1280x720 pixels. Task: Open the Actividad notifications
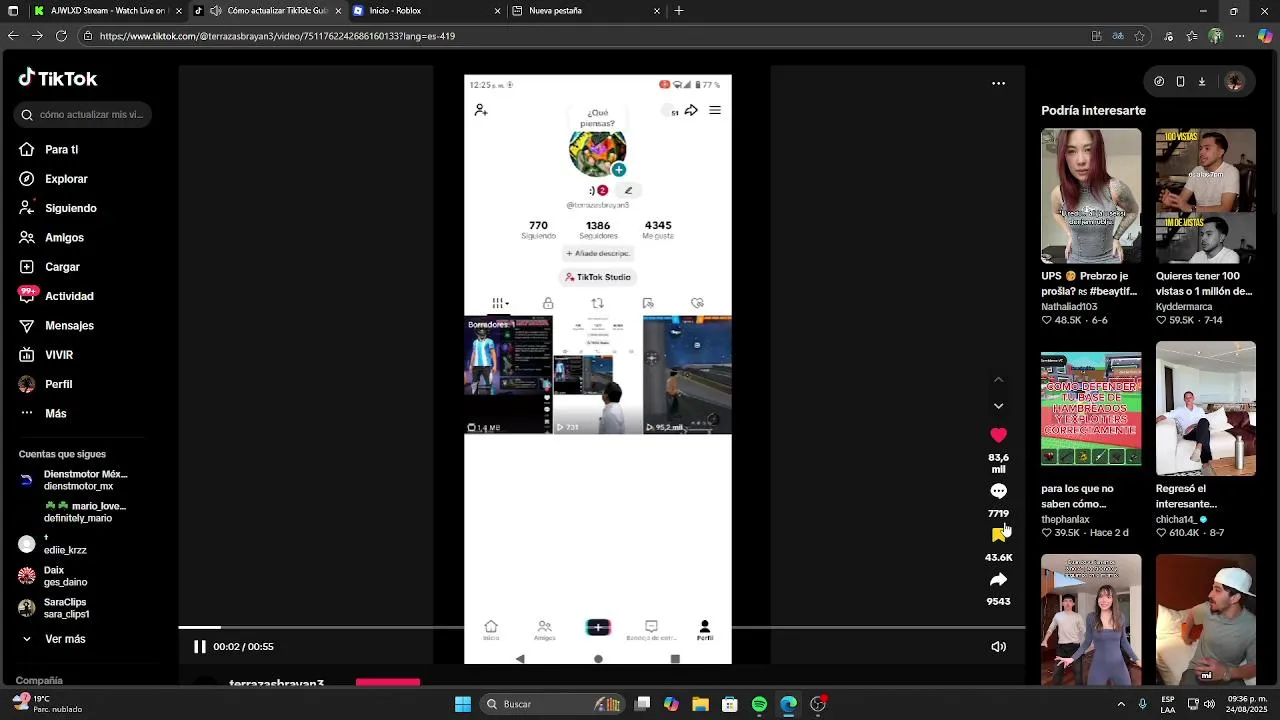coord(57,296)
